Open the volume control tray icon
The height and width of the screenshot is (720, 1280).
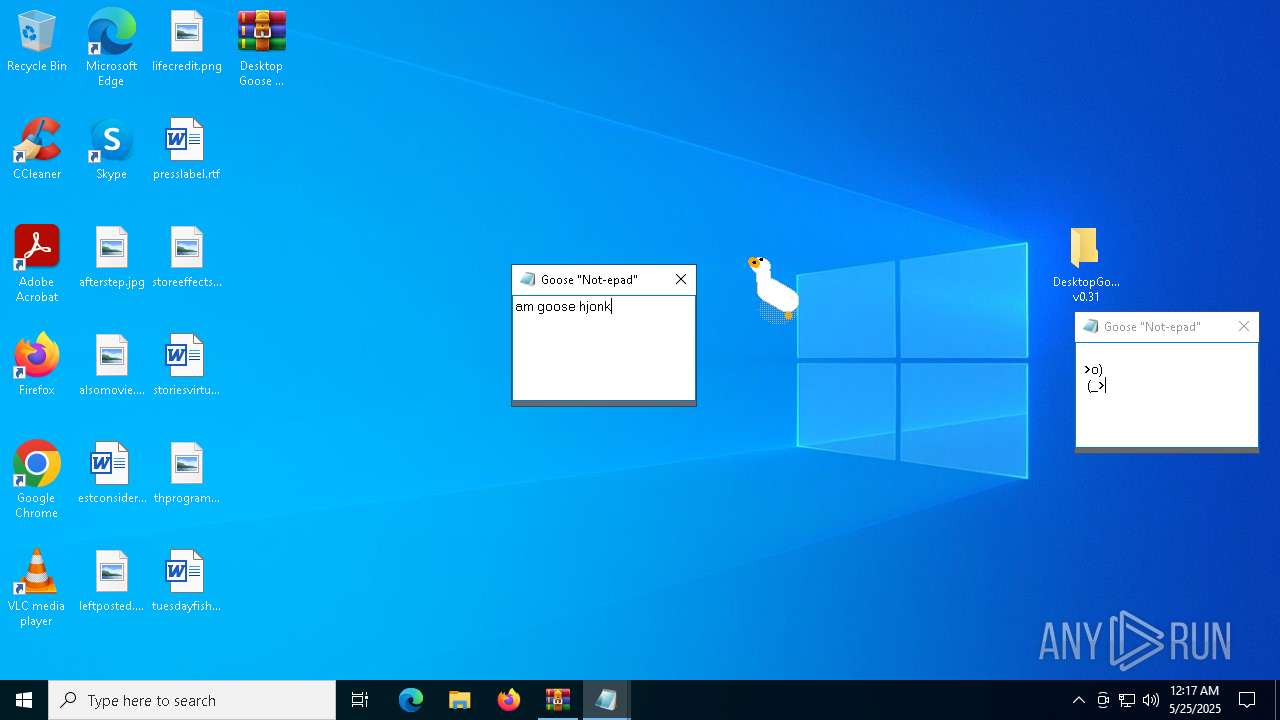1151,700
